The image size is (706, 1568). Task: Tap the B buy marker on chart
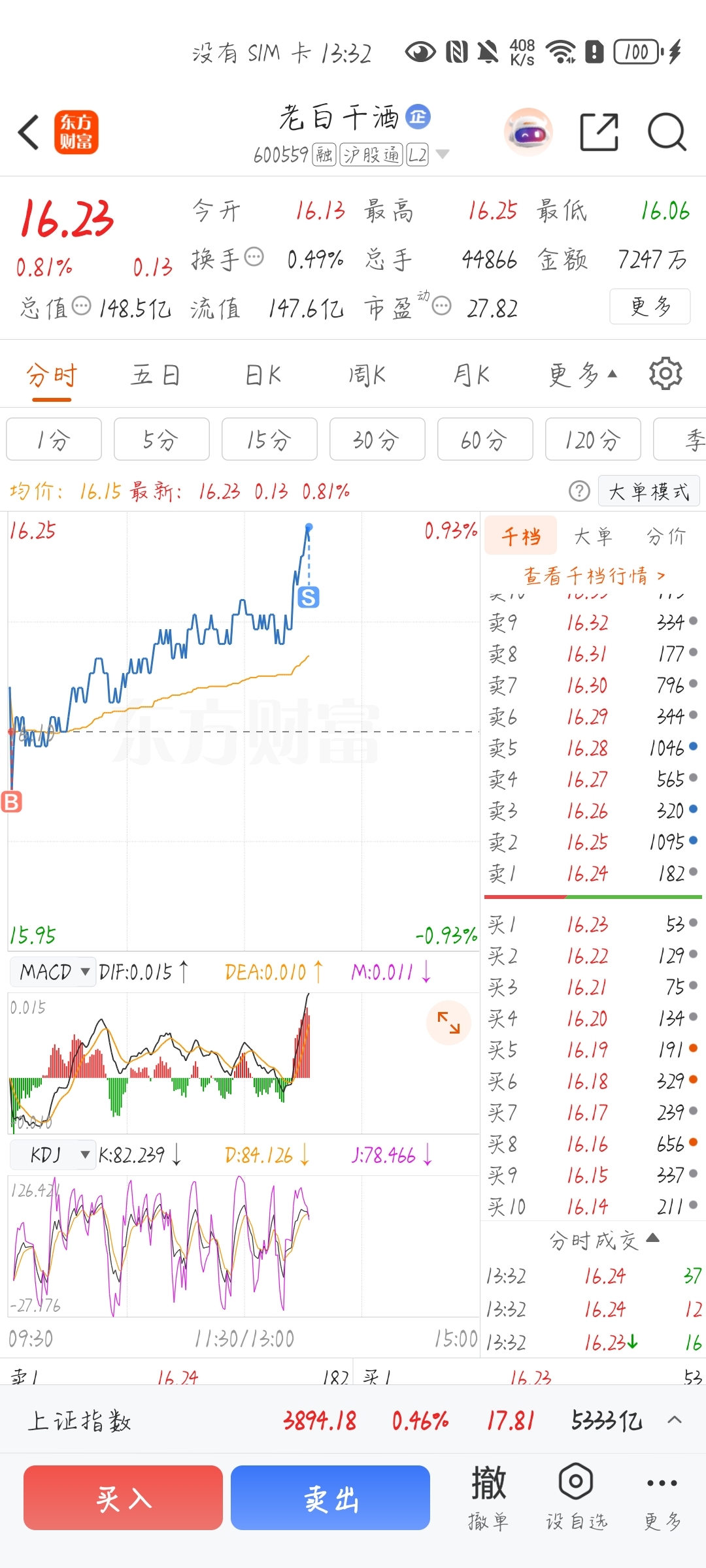(x=12, y=802)
